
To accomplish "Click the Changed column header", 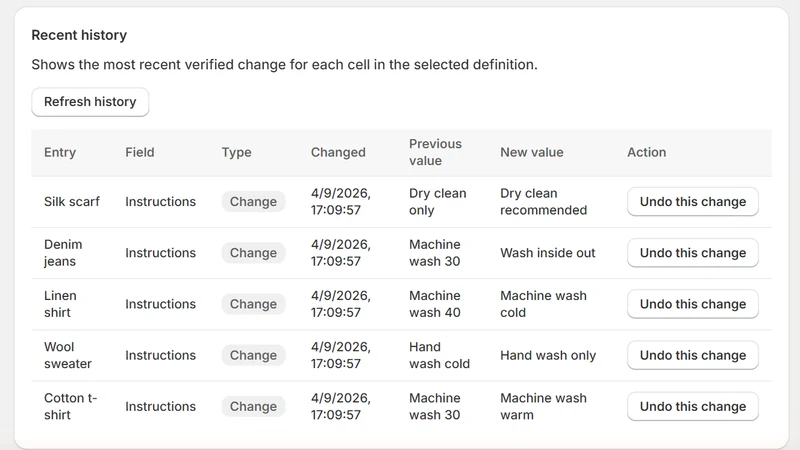I will point(338,152).
